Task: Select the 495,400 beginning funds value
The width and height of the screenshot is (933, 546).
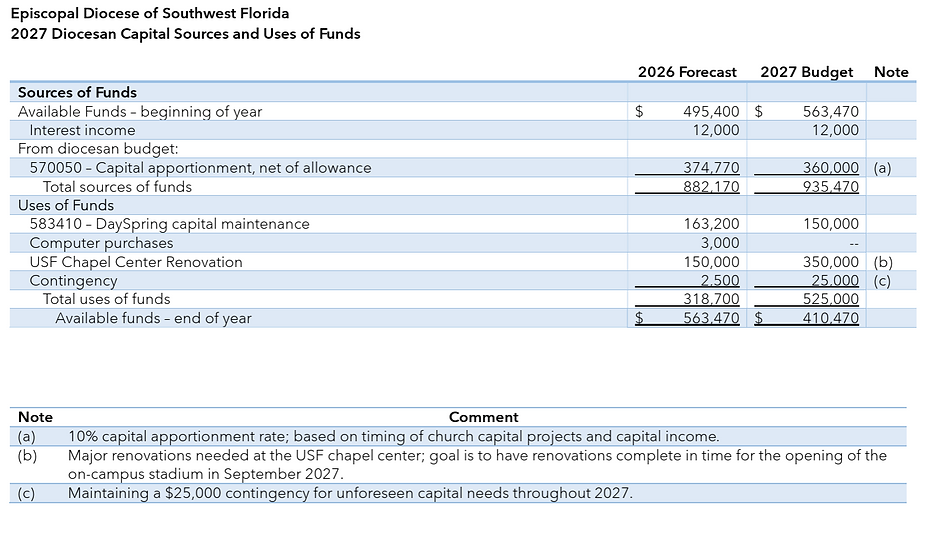Action: pyautogui.click(x=711, y=111)
